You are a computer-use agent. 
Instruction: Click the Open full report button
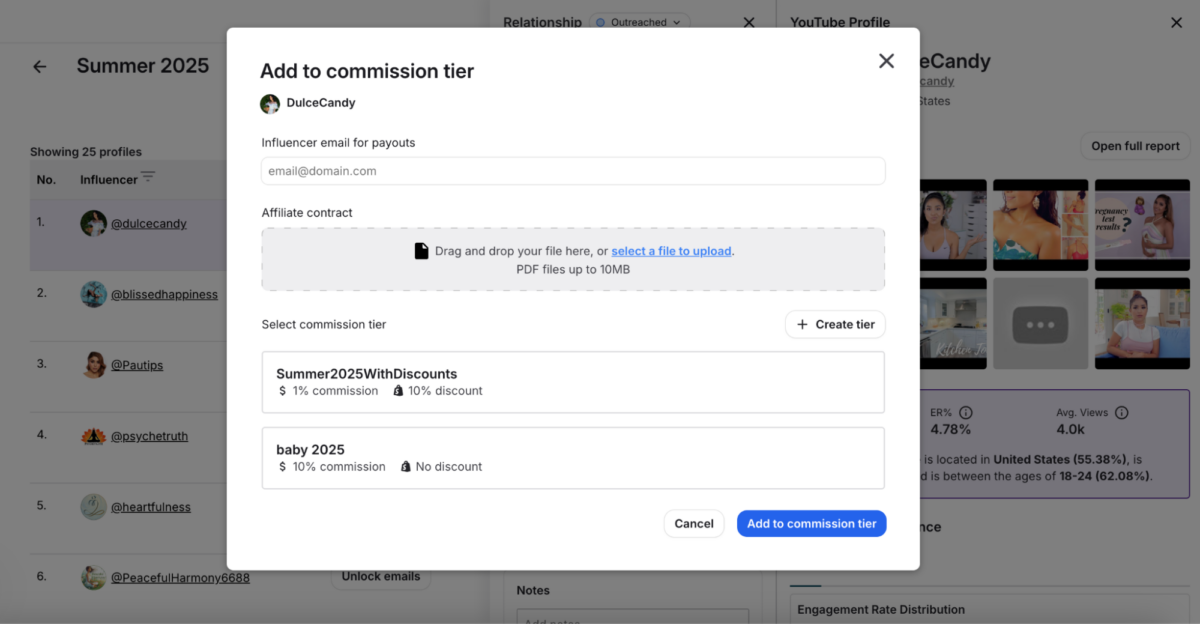click(x=1135, y=145)
